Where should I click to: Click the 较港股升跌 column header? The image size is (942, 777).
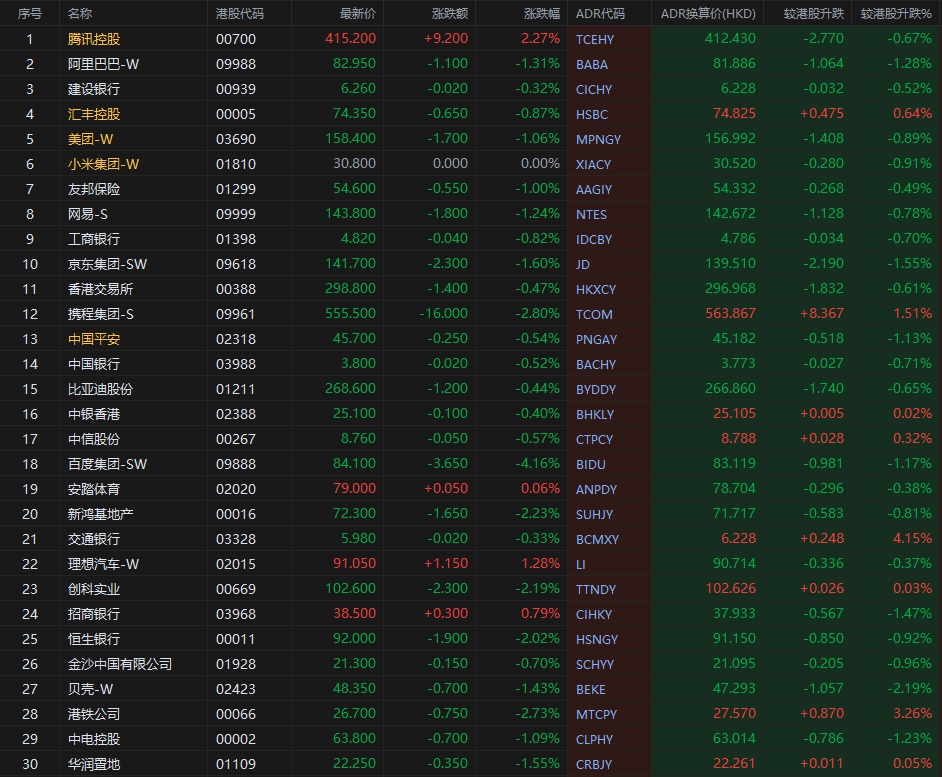click(x=813, y=13)
